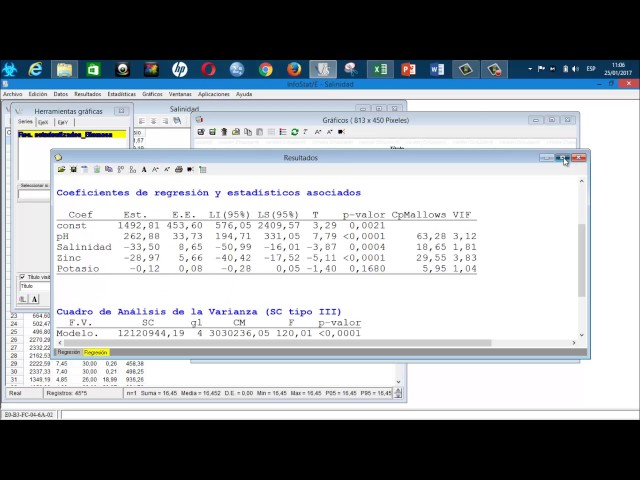The image size is (640, 480).
Task: Open the Resultados menu
Action: 87,94
